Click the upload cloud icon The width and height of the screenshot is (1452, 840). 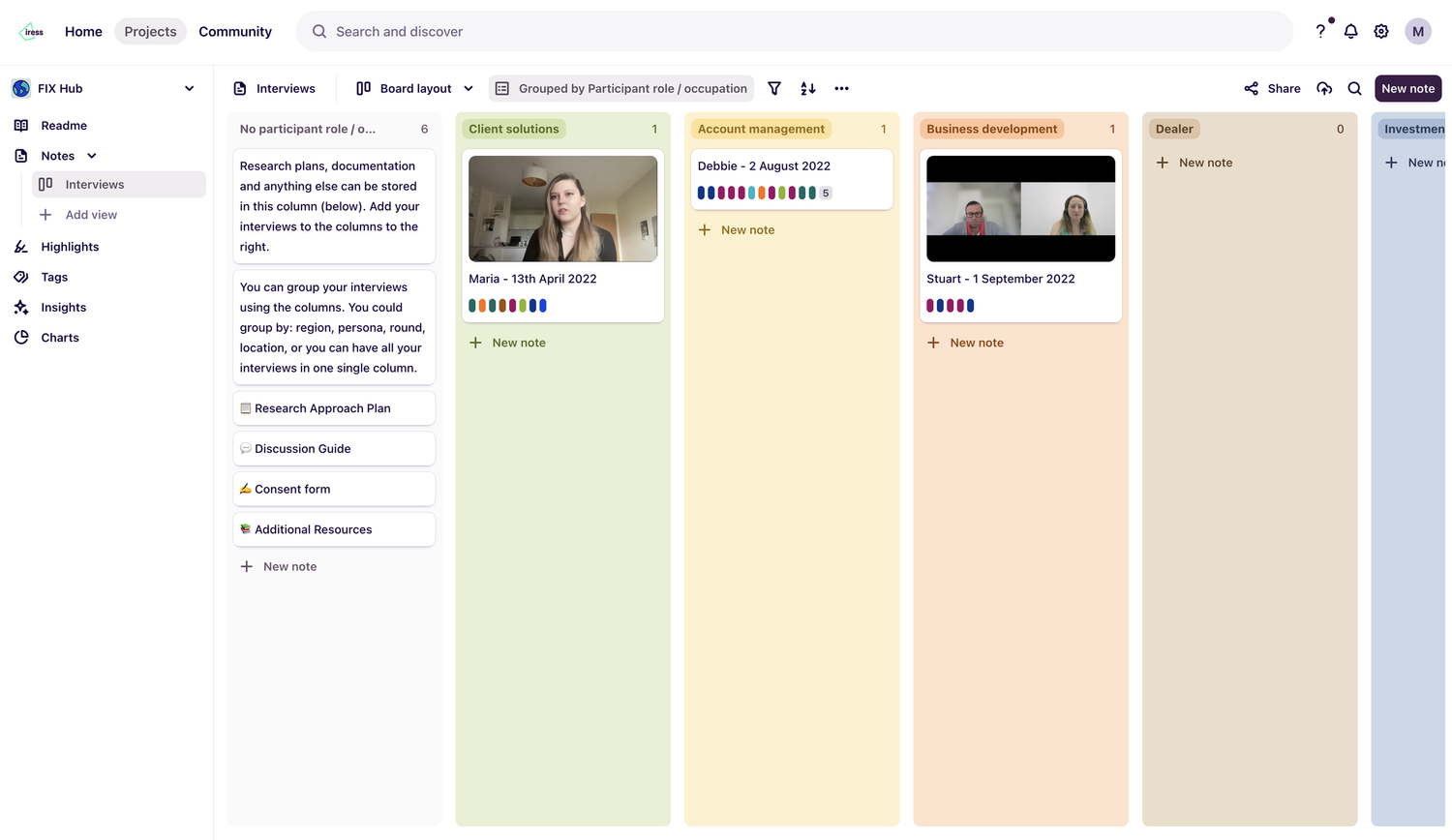(x=1324, y=88)
